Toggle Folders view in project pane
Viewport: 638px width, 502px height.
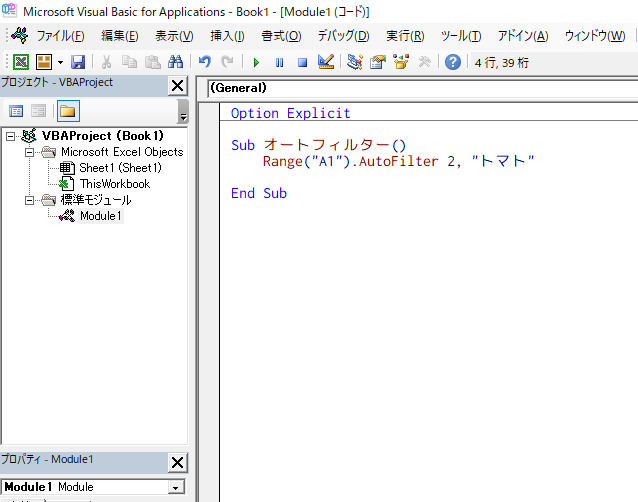coord(68,111)
